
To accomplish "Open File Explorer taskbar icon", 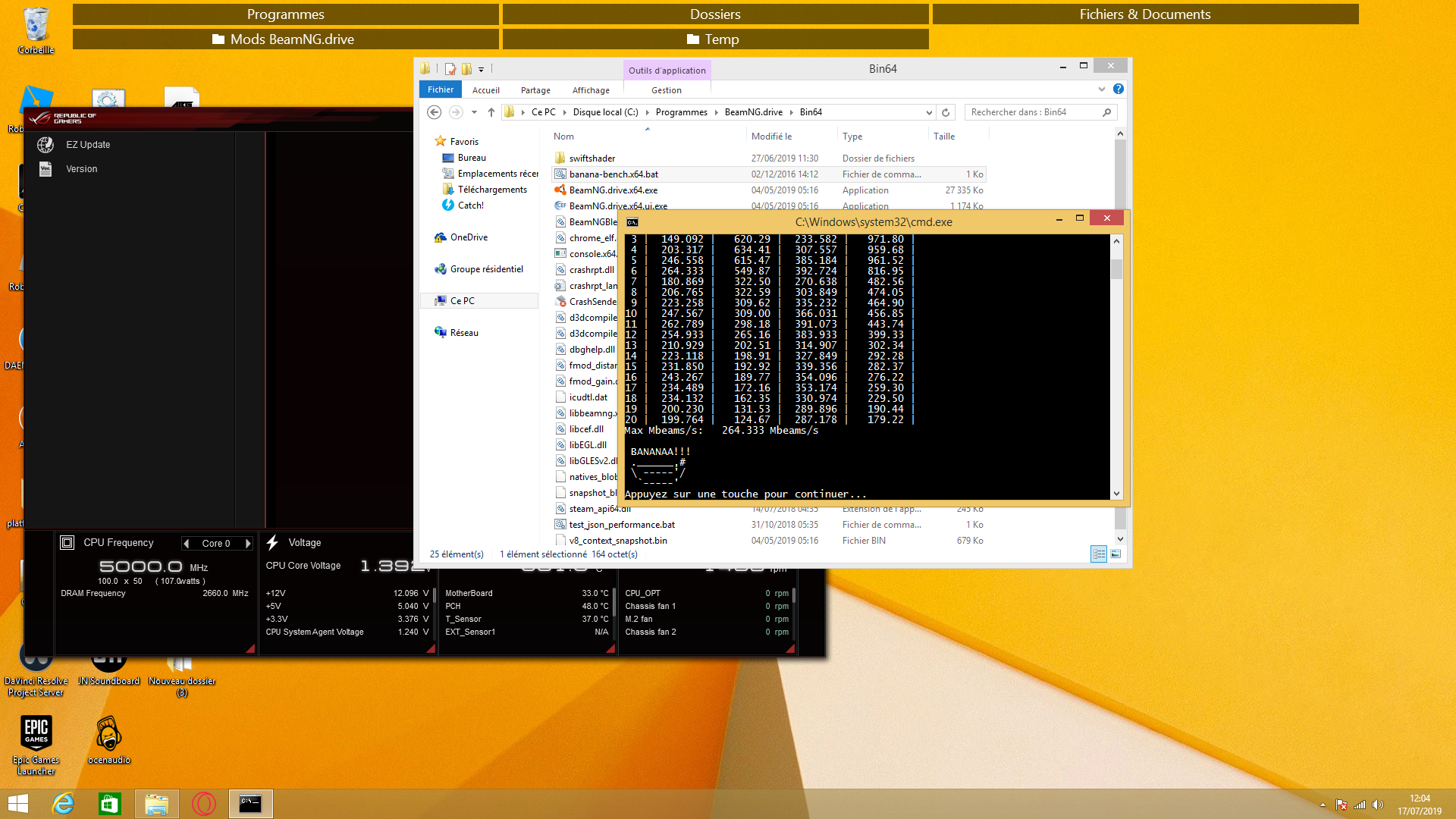I will point(156,804).
